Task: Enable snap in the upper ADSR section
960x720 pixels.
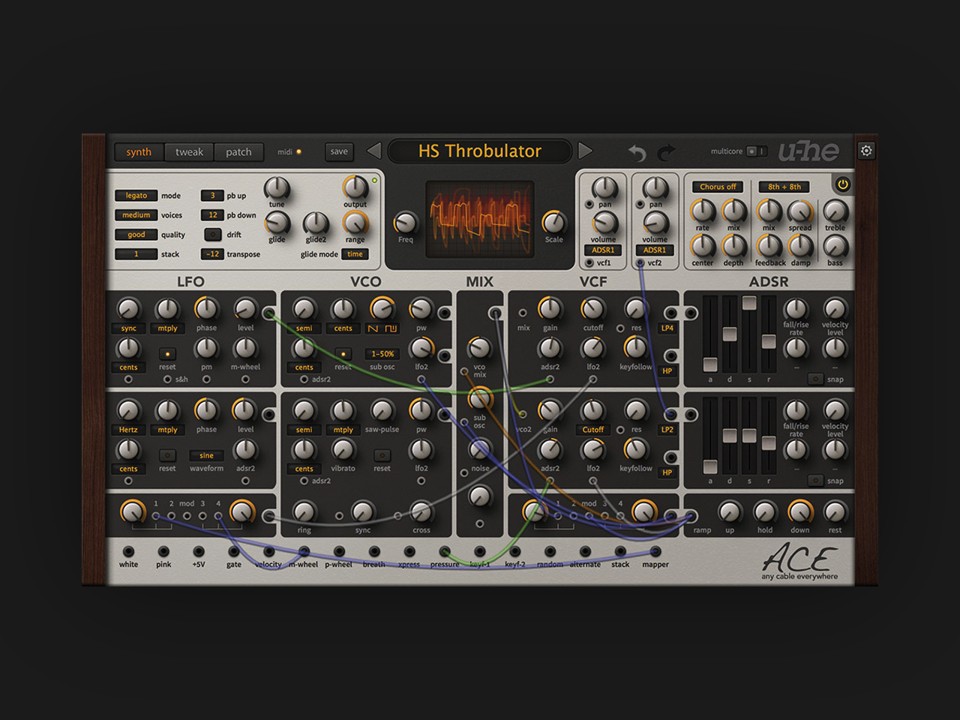Action: [815, 379]
